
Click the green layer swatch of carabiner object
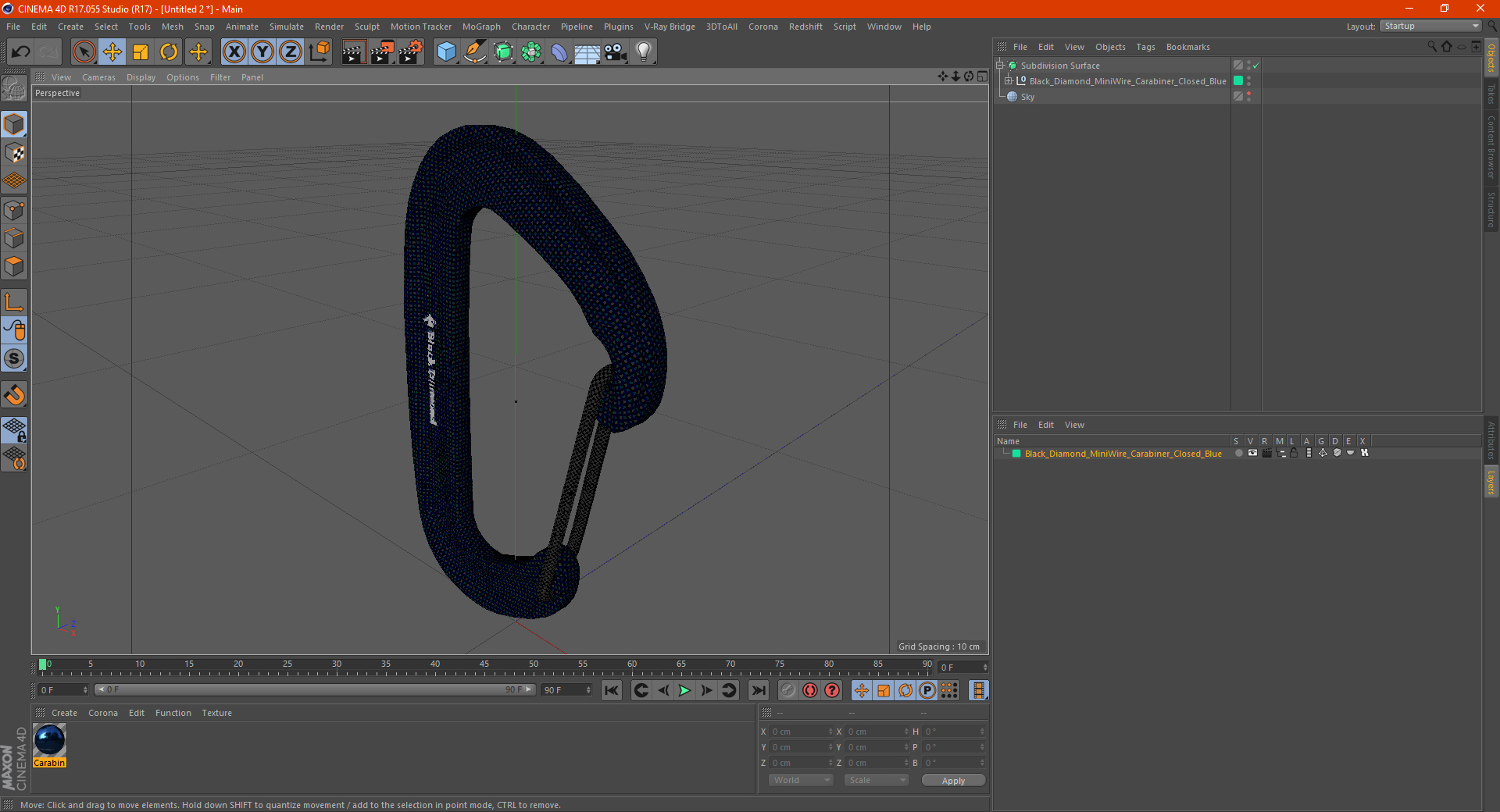pos(1238,81)
